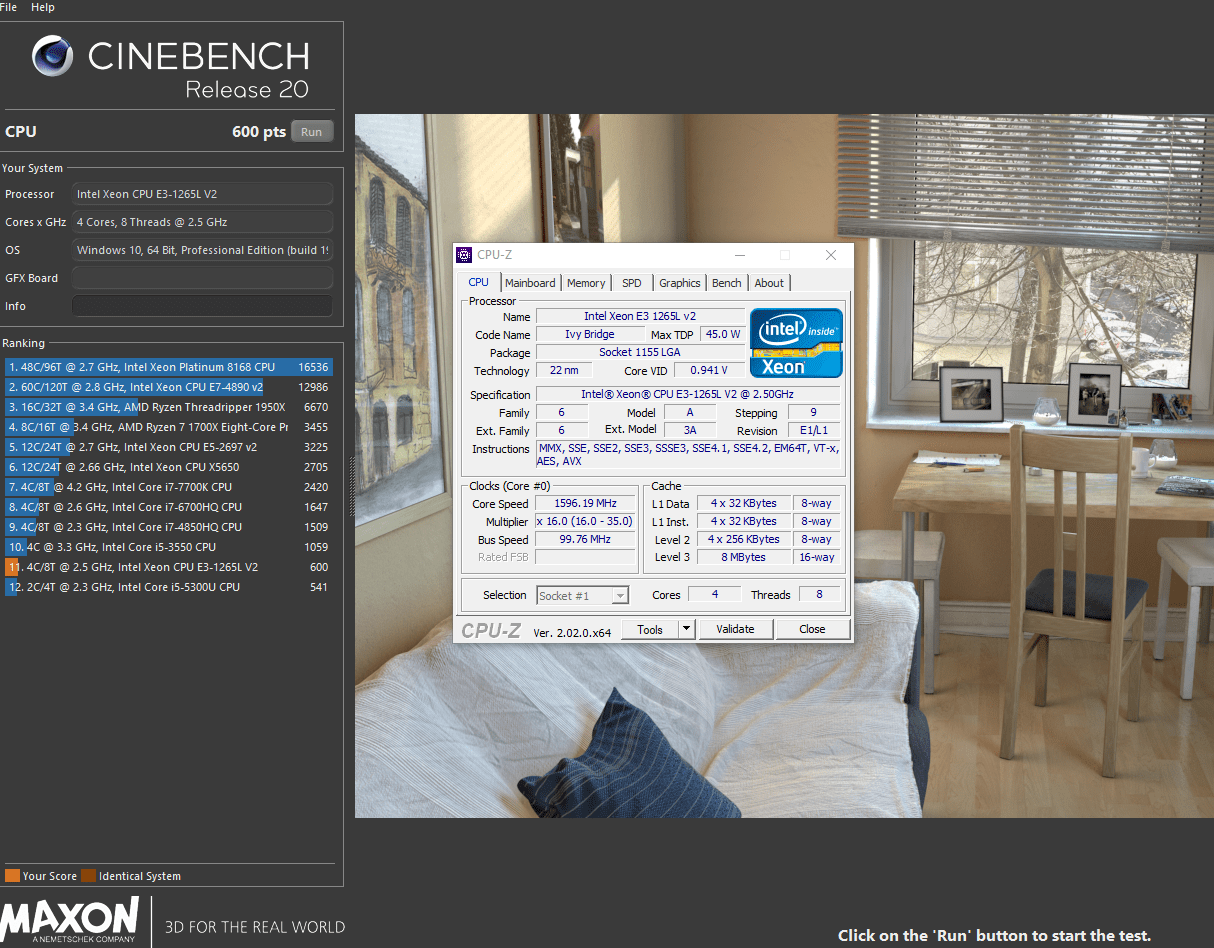This screenshot has height=948, width=1214.
Task: Switch to the Bench tab in CPU-Z
Action: pyautogui.click(x=727, y=283)
